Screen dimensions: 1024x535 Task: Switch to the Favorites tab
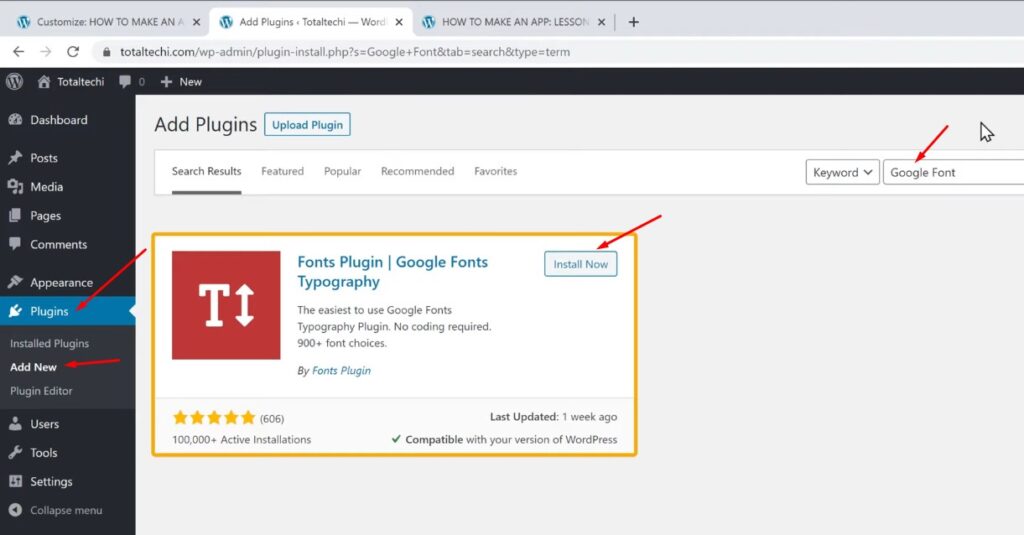[x=496, y=171]
